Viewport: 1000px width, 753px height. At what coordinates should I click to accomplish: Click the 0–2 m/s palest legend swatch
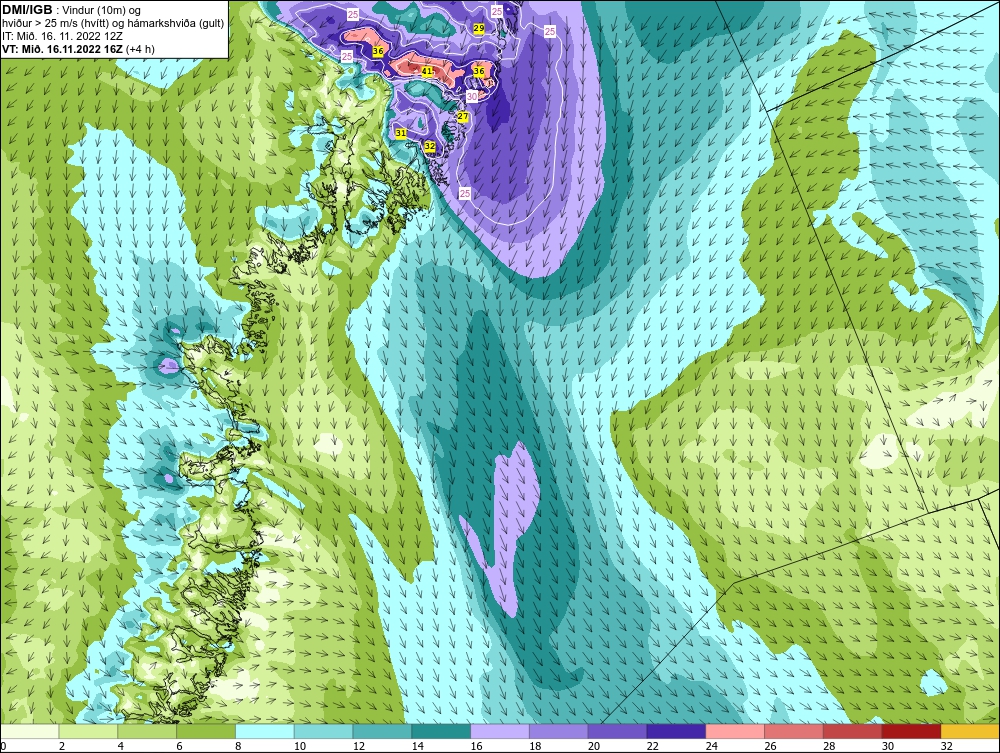coord(30,731)
